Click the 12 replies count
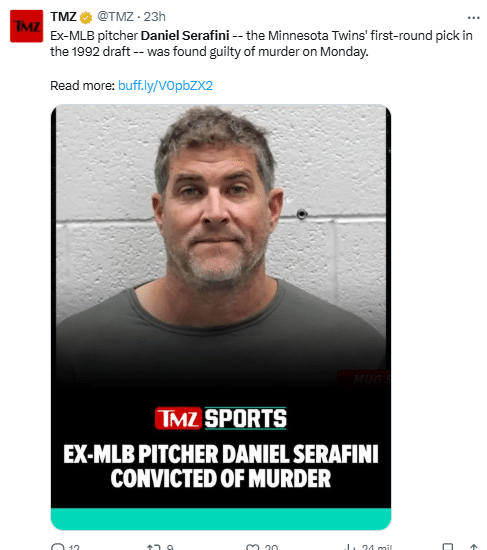The width and height of the screenshot is (487, 550). [x=74, y=547]
